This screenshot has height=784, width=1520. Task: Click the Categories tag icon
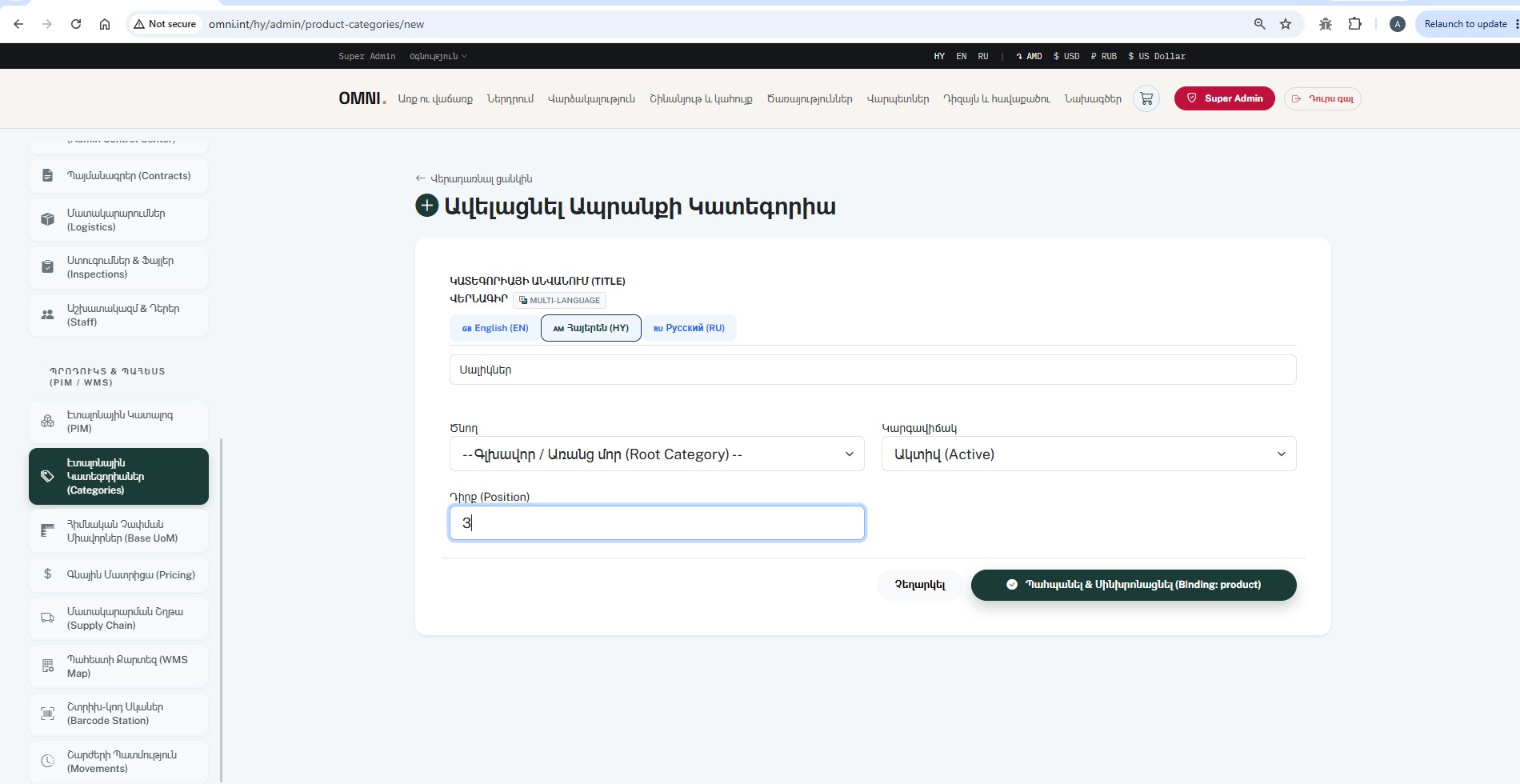[47, 476]
